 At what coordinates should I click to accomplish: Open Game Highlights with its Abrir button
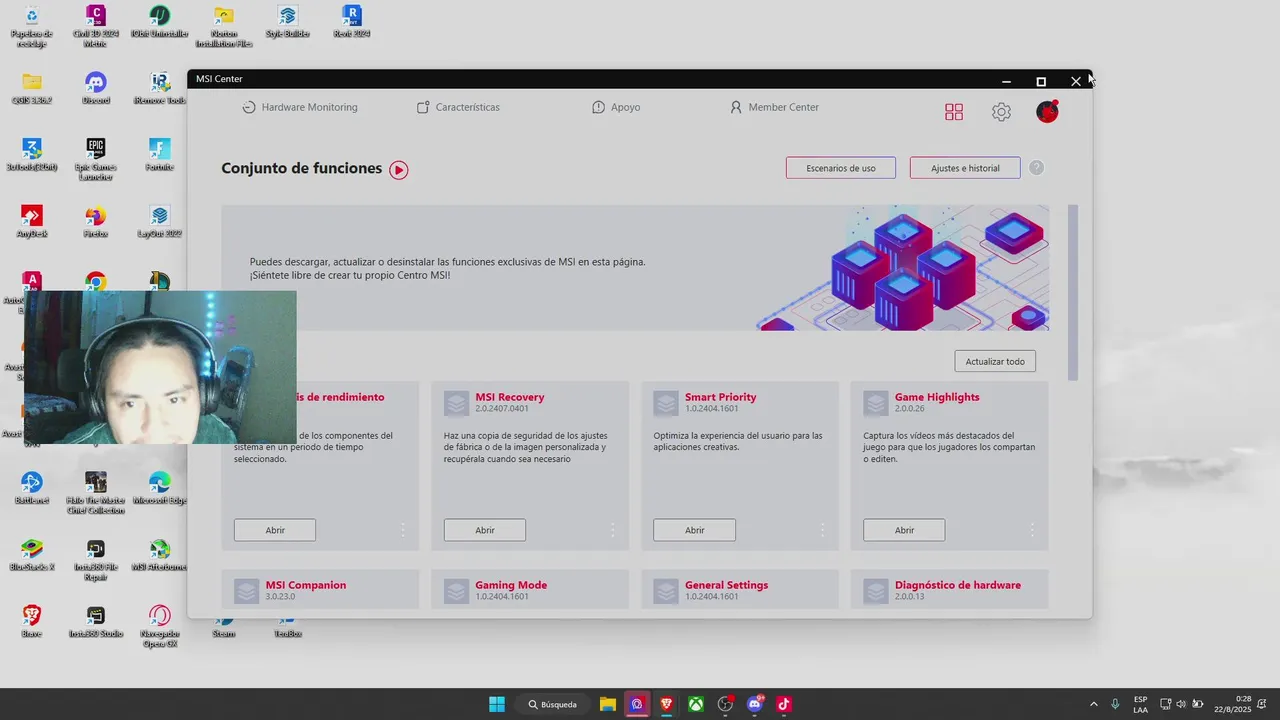point(904,530)
